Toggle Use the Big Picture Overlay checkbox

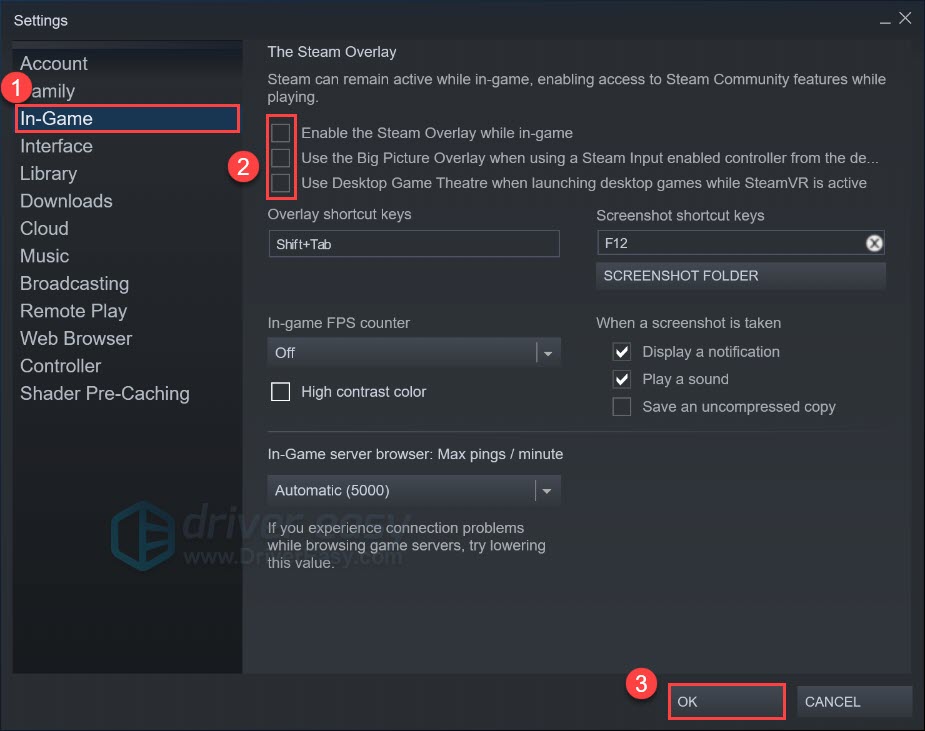tap(281, 158)
